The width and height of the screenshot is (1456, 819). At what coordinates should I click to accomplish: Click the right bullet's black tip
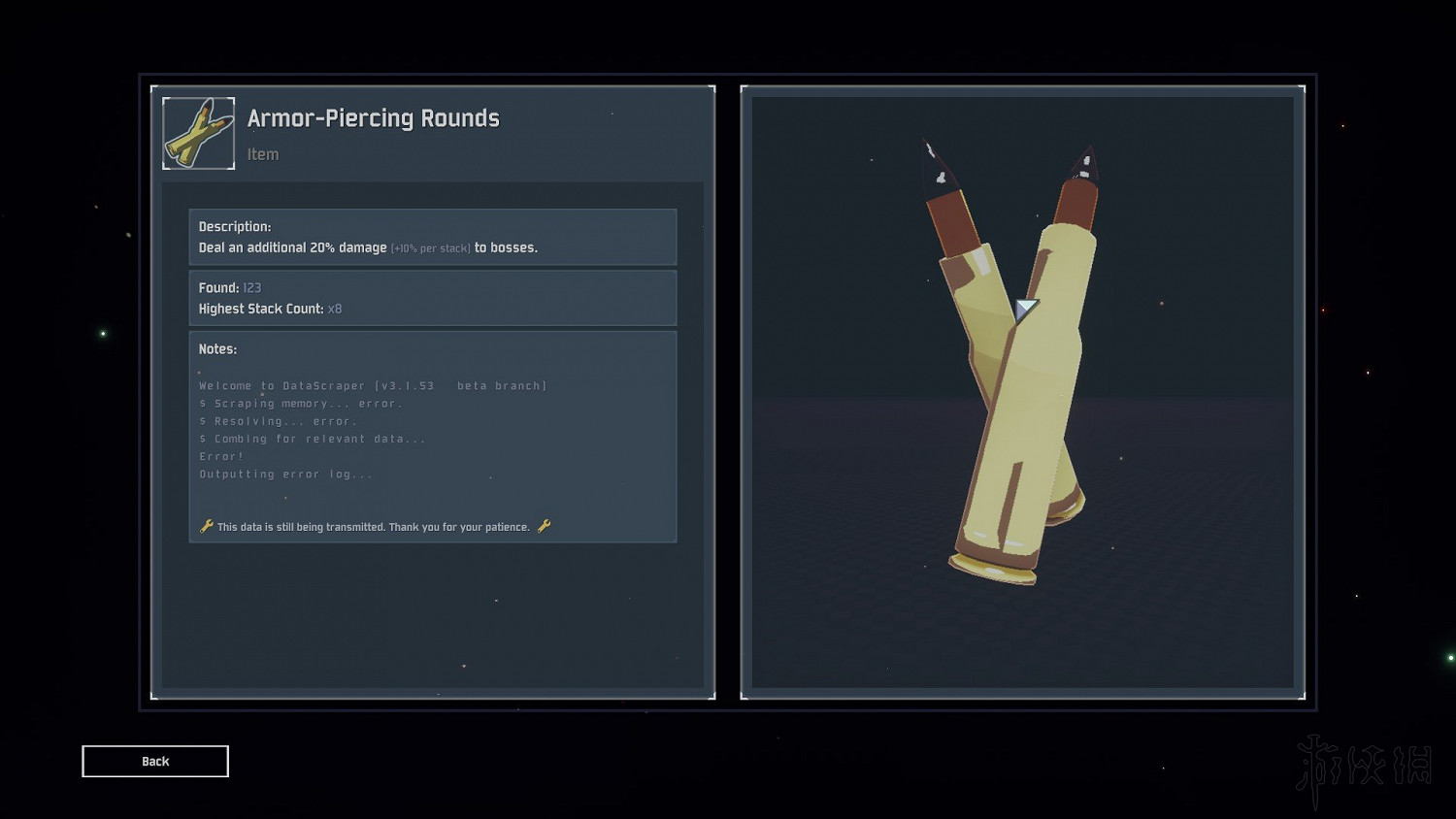click(x=1084, y=165)
